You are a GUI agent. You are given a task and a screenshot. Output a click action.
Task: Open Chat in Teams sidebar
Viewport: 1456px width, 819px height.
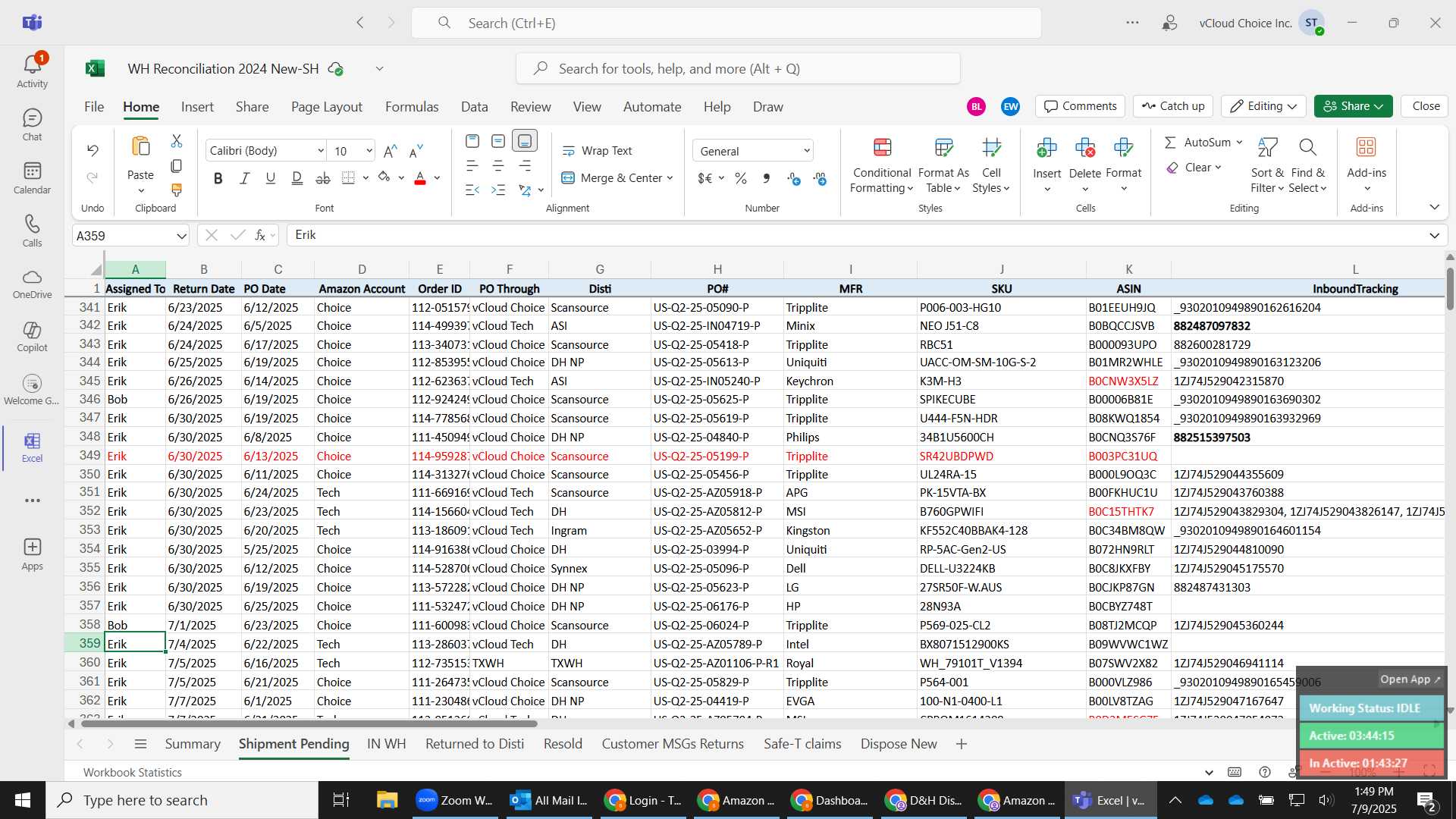coord(32,125)
